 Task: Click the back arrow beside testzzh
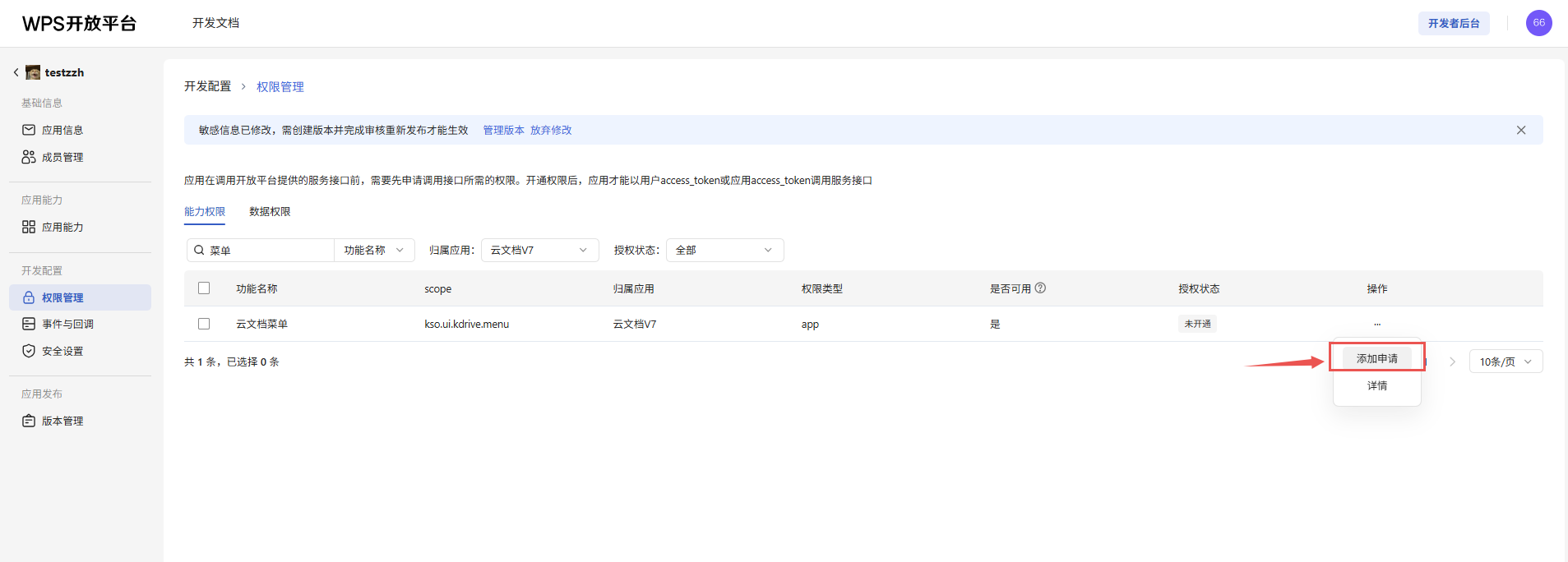16,72
